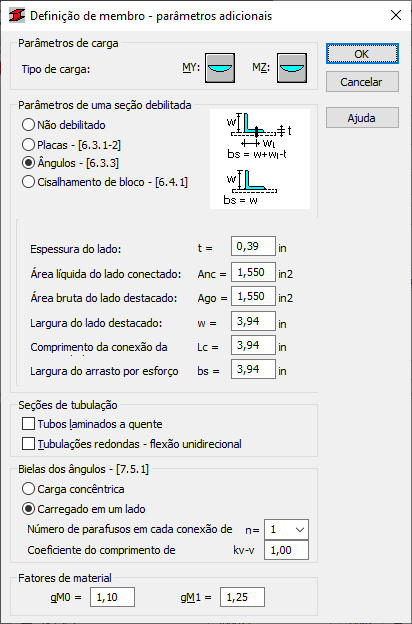The width and height of the screenshot is (412, 624).
Task: Click the Lc connection length field
Action: click(253, 345)
